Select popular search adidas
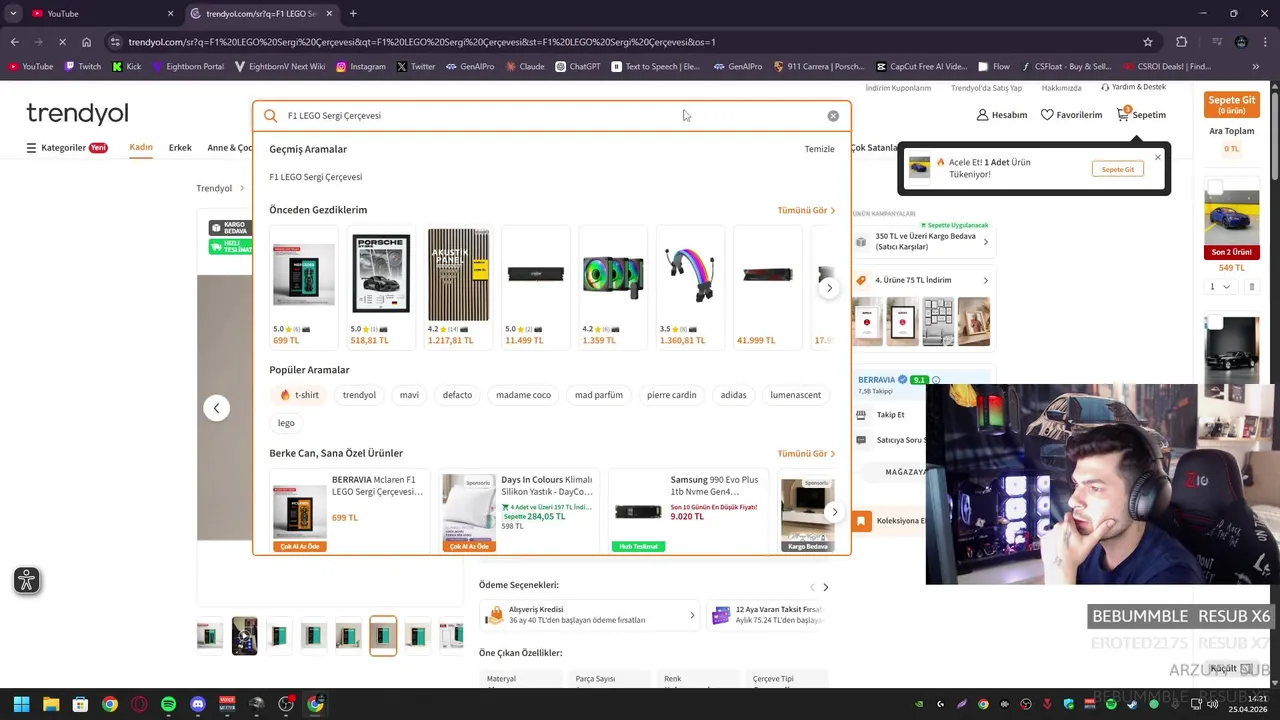 click(x=733, y=395)
